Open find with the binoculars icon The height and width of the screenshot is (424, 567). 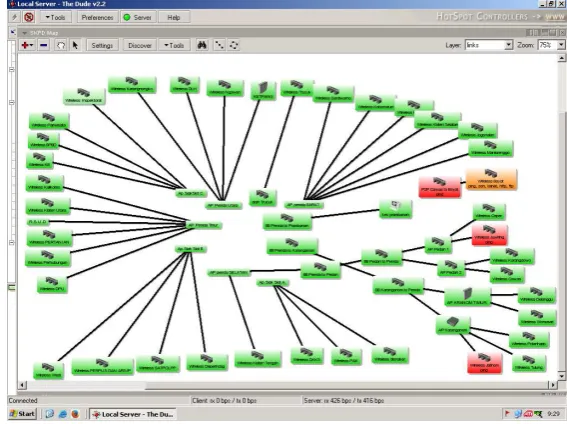coord(202,45)
